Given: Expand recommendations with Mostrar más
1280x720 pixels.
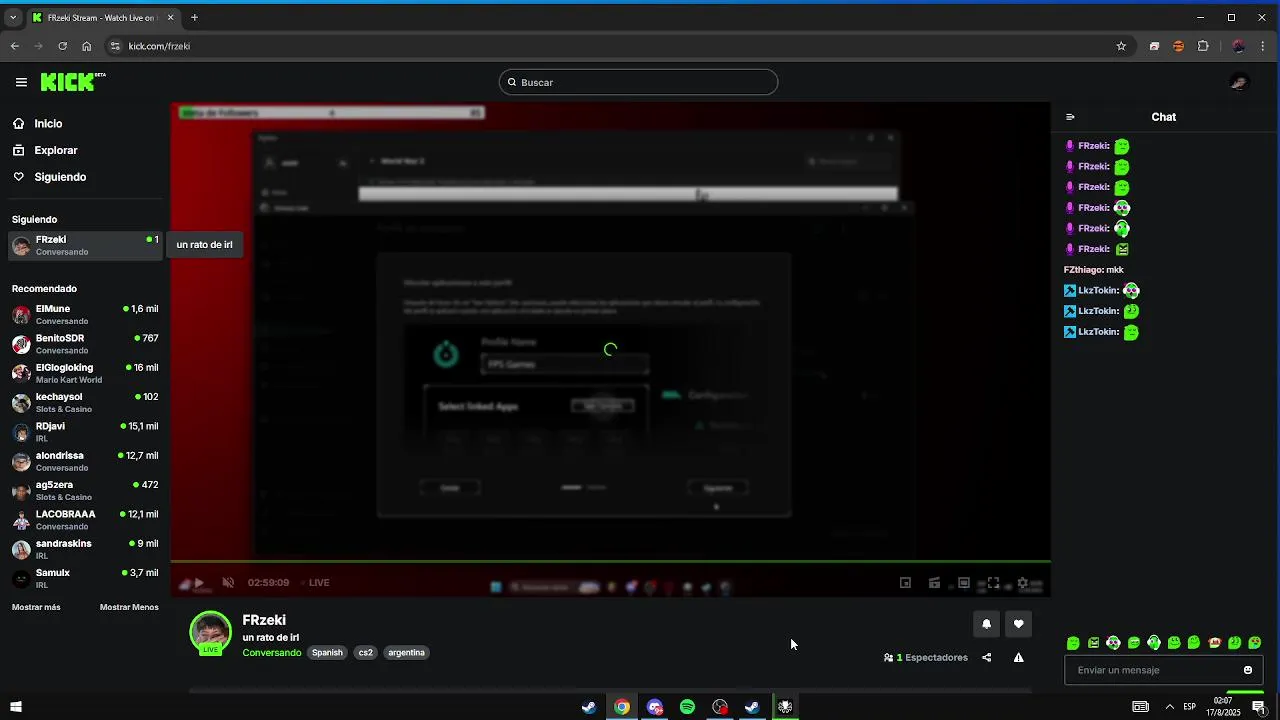Looking at the screenshot, I should [36, 607].
